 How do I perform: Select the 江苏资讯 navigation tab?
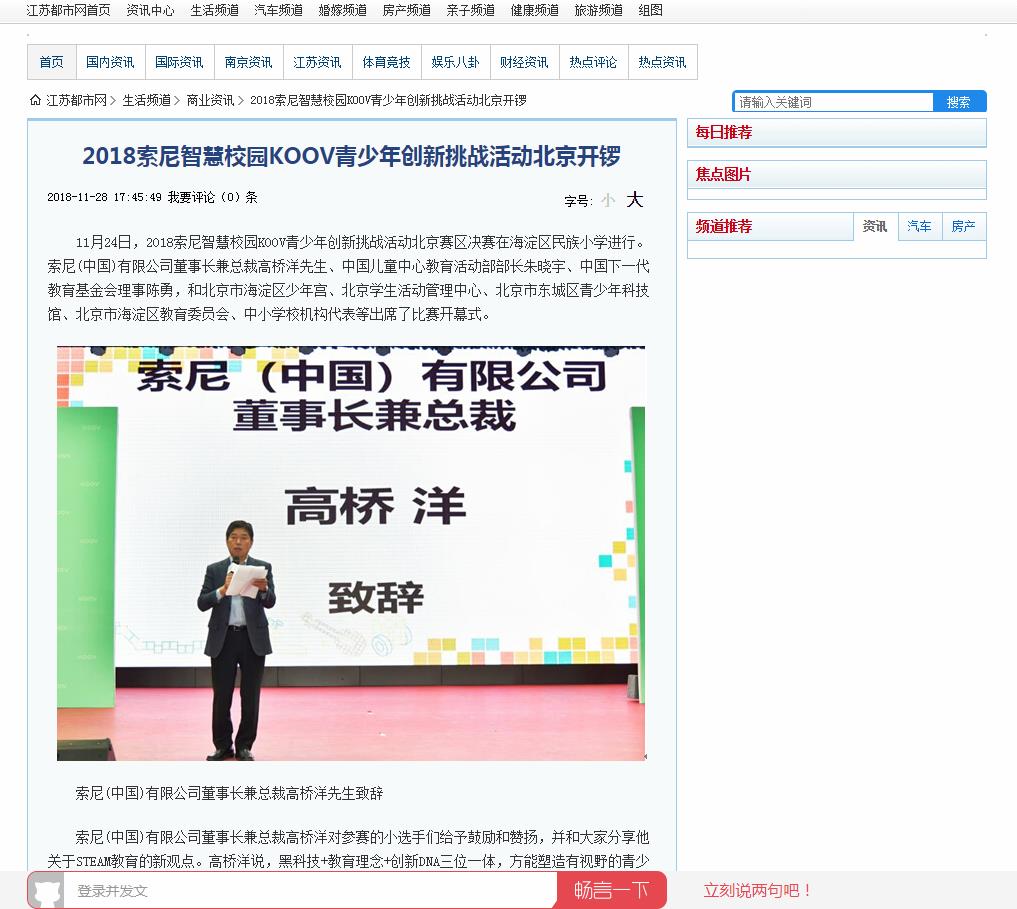click(318, 62)
